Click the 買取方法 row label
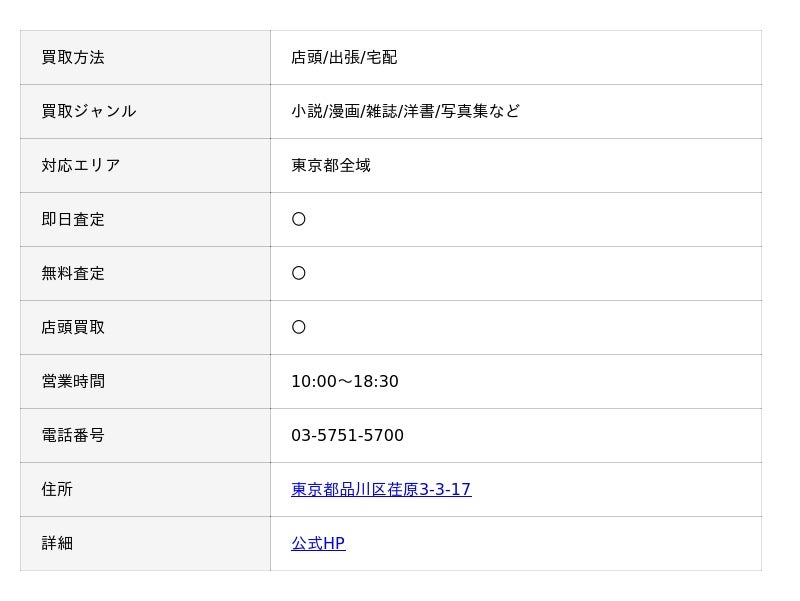800x601 pixels. (73, 57)
